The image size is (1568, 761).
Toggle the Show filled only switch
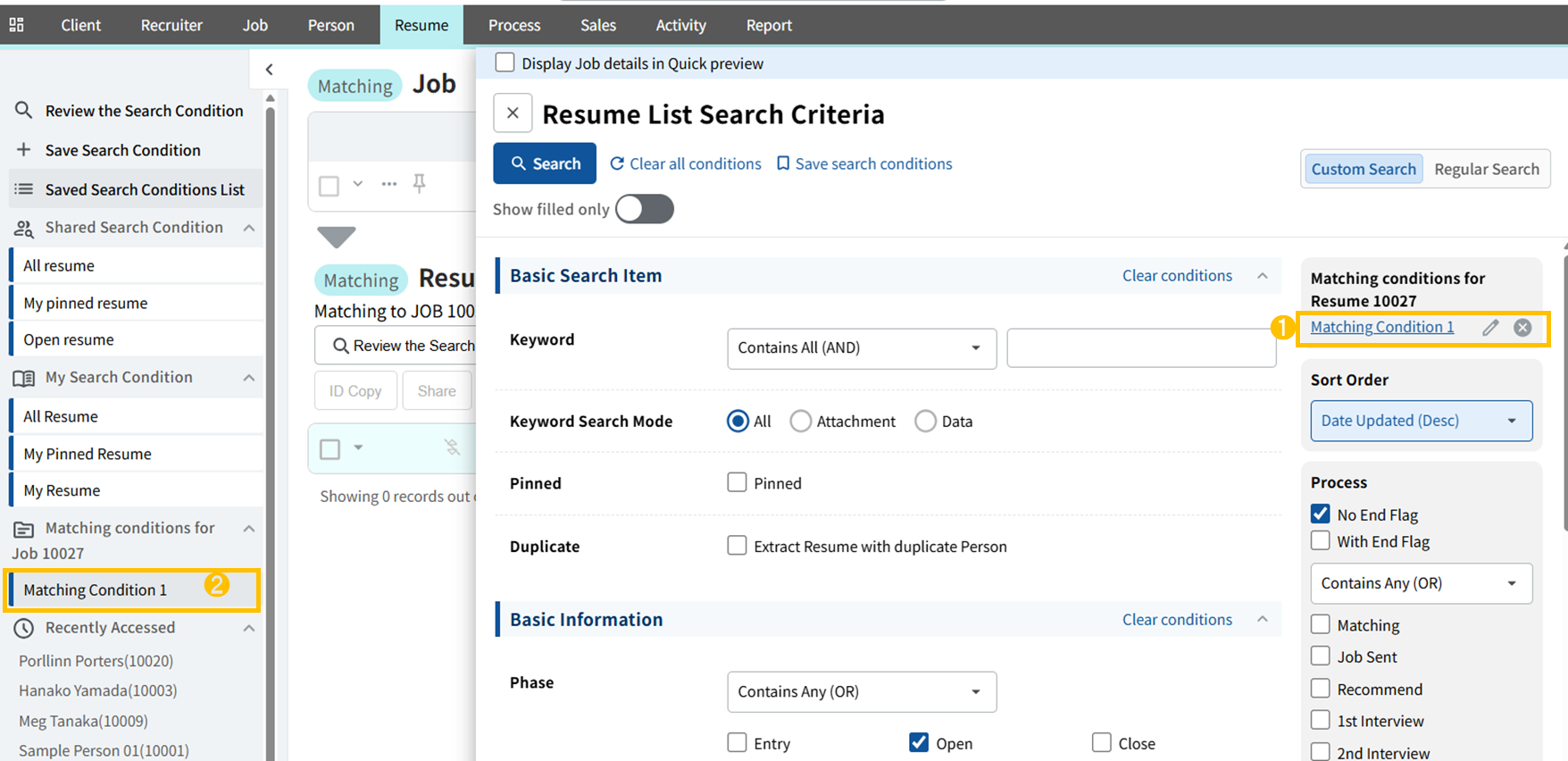coord(644,209)
